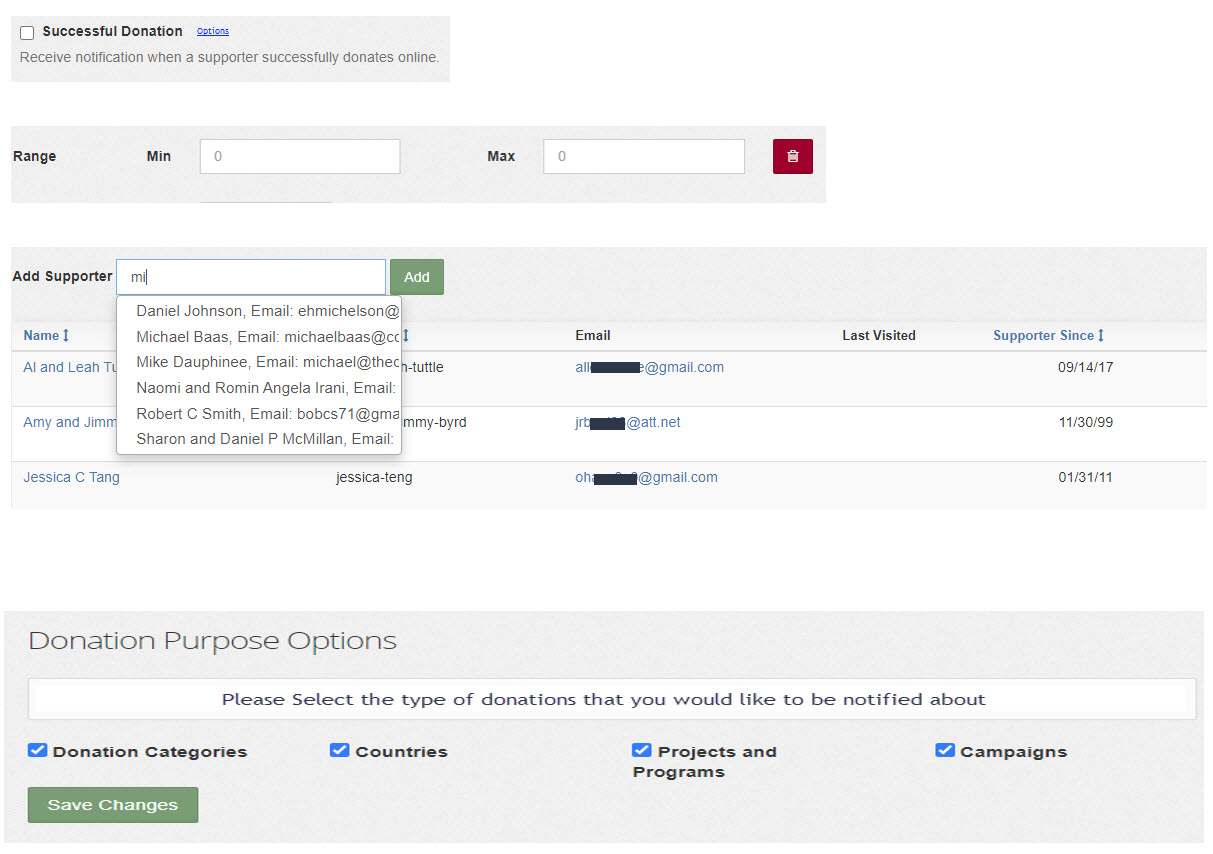The width and height of the screenshot is (1213, 854).
Task: Toggle Projects and Programs checkbox
Action: coord(641,751)
